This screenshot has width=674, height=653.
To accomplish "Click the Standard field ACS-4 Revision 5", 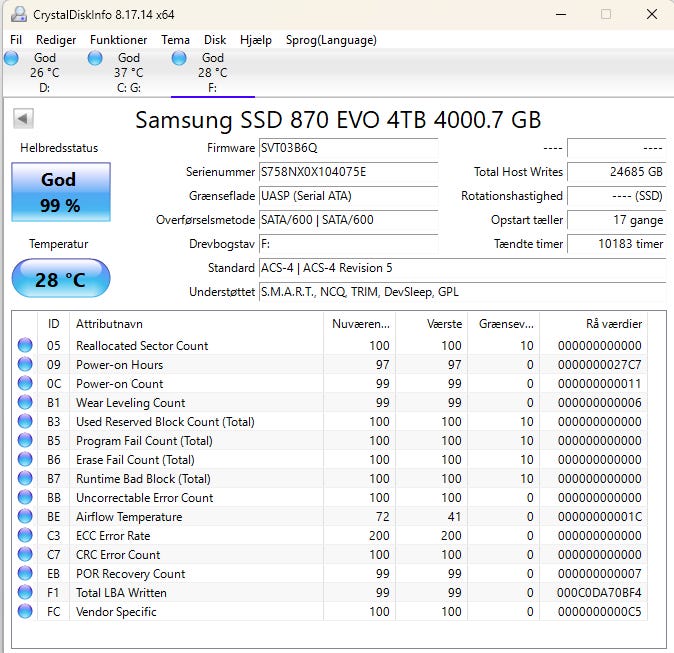I will [x=463, y=268].
